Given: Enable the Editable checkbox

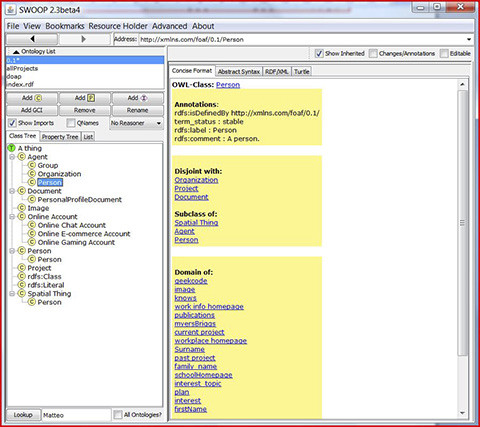Looking at the screenshot, I should 444,53.
